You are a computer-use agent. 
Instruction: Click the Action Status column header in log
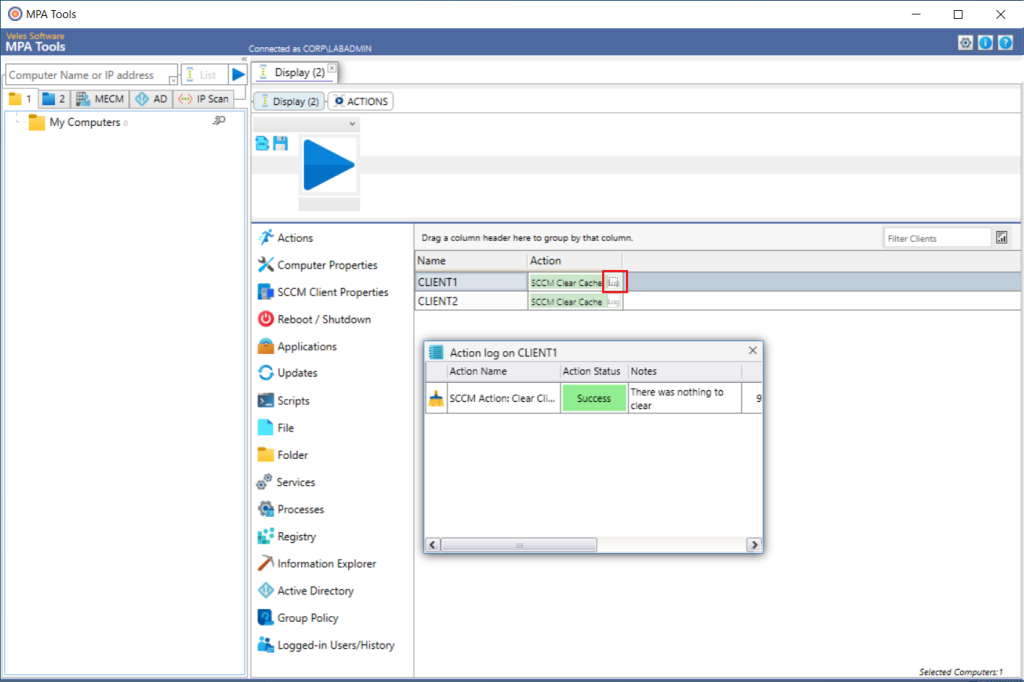[594, 371]
